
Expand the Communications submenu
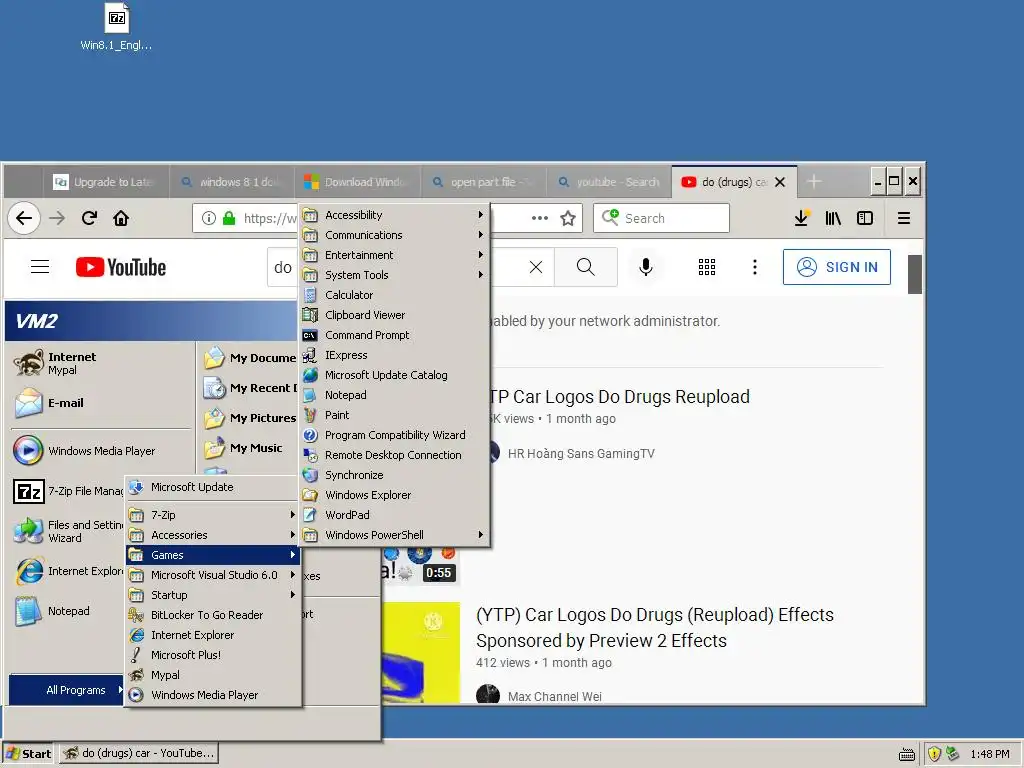(x=394, y=235)
